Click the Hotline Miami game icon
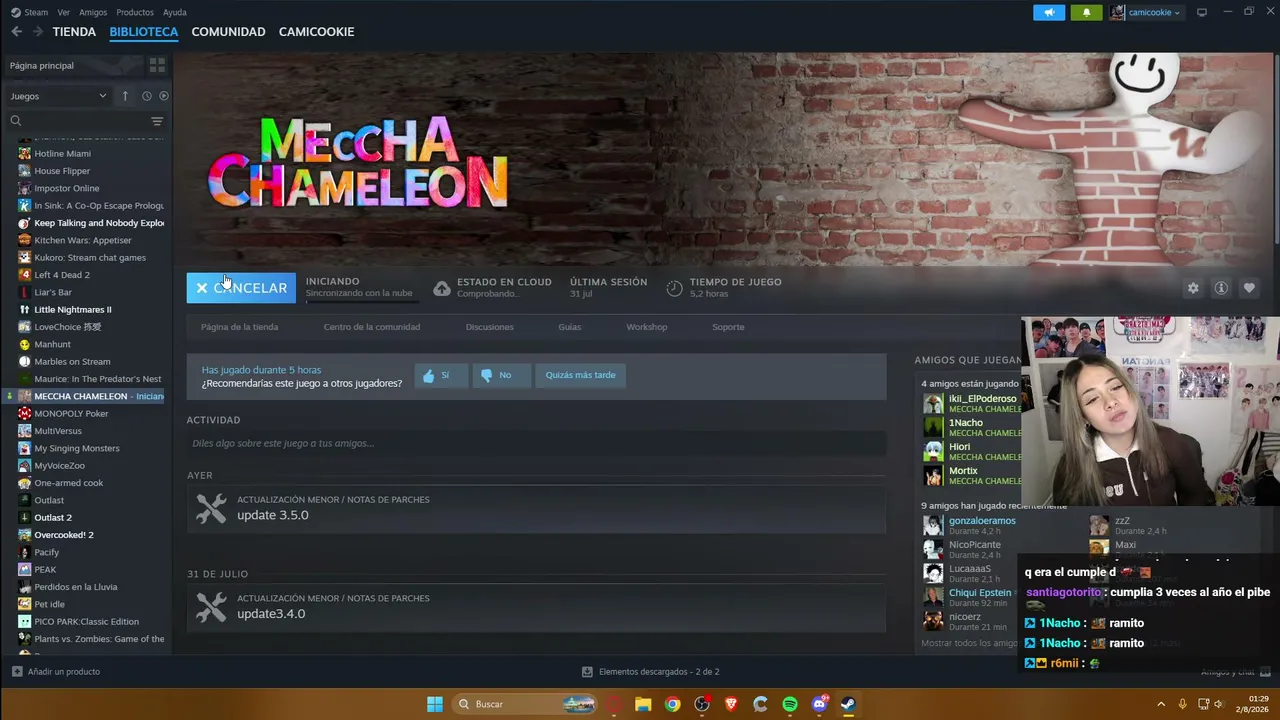 click(24, 153)
